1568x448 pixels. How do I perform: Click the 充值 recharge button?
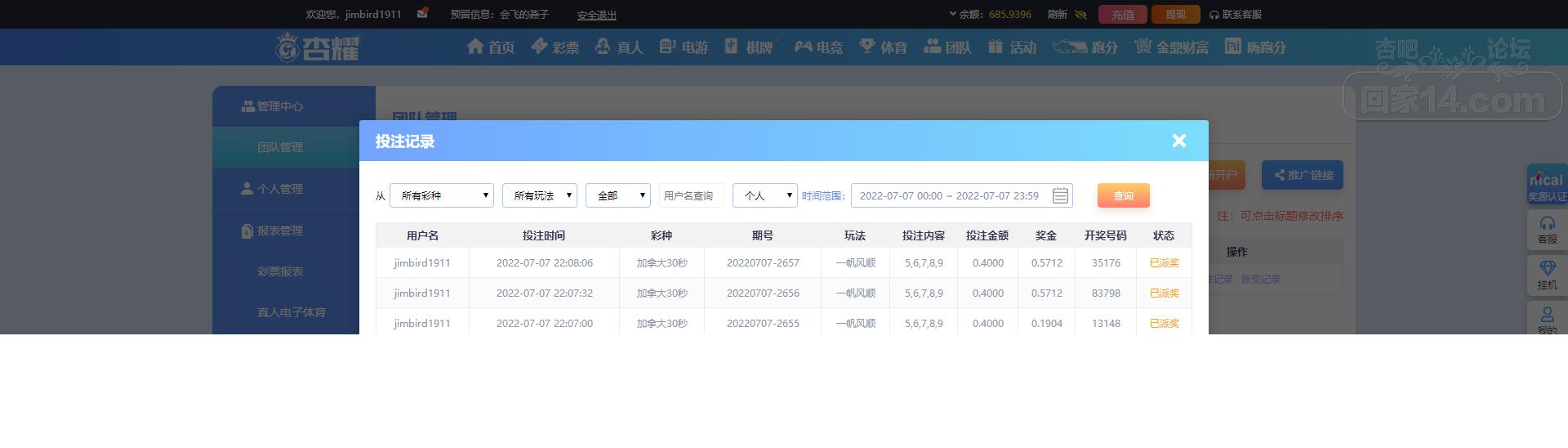click(x=1122, y=15)
